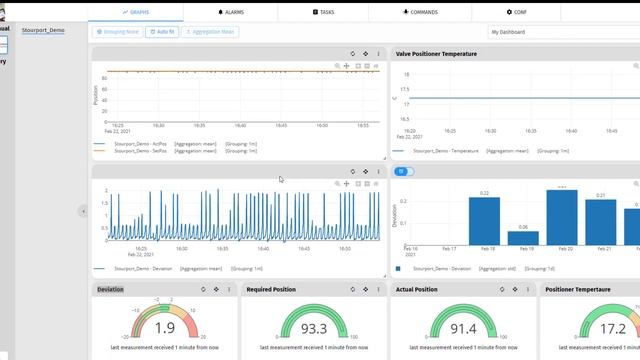Screen dimensions: 640x360
Task: Open the ALARMS tab
Action: (x=231, y=12)
